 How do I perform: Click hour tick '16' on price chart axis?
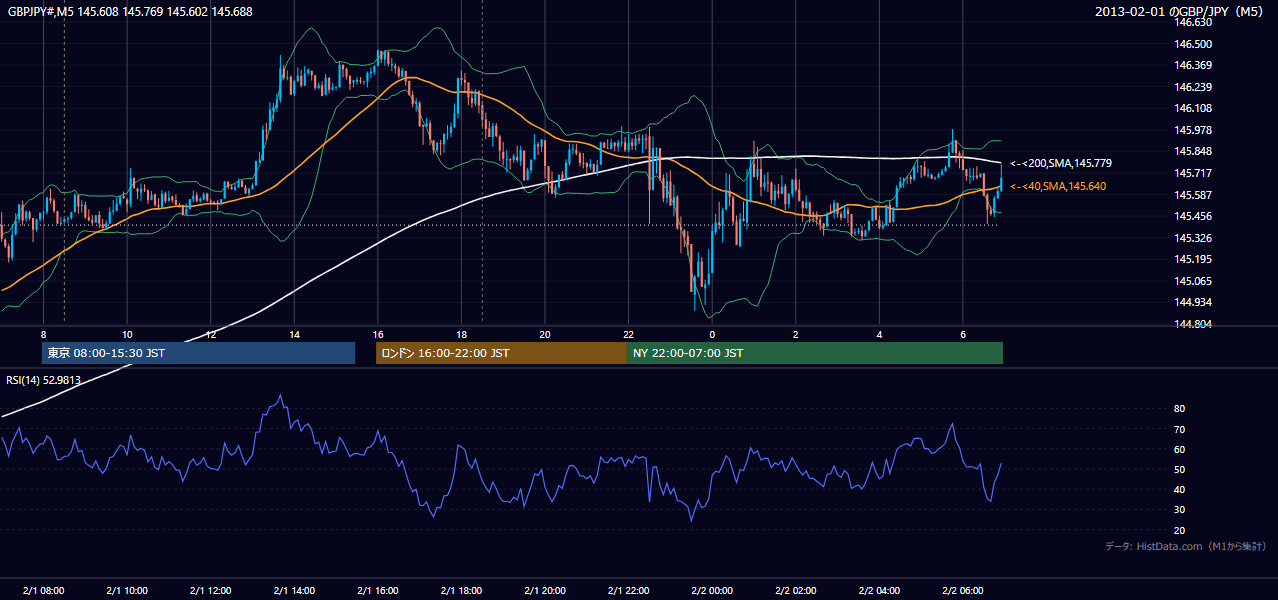[x=377, y=334]
